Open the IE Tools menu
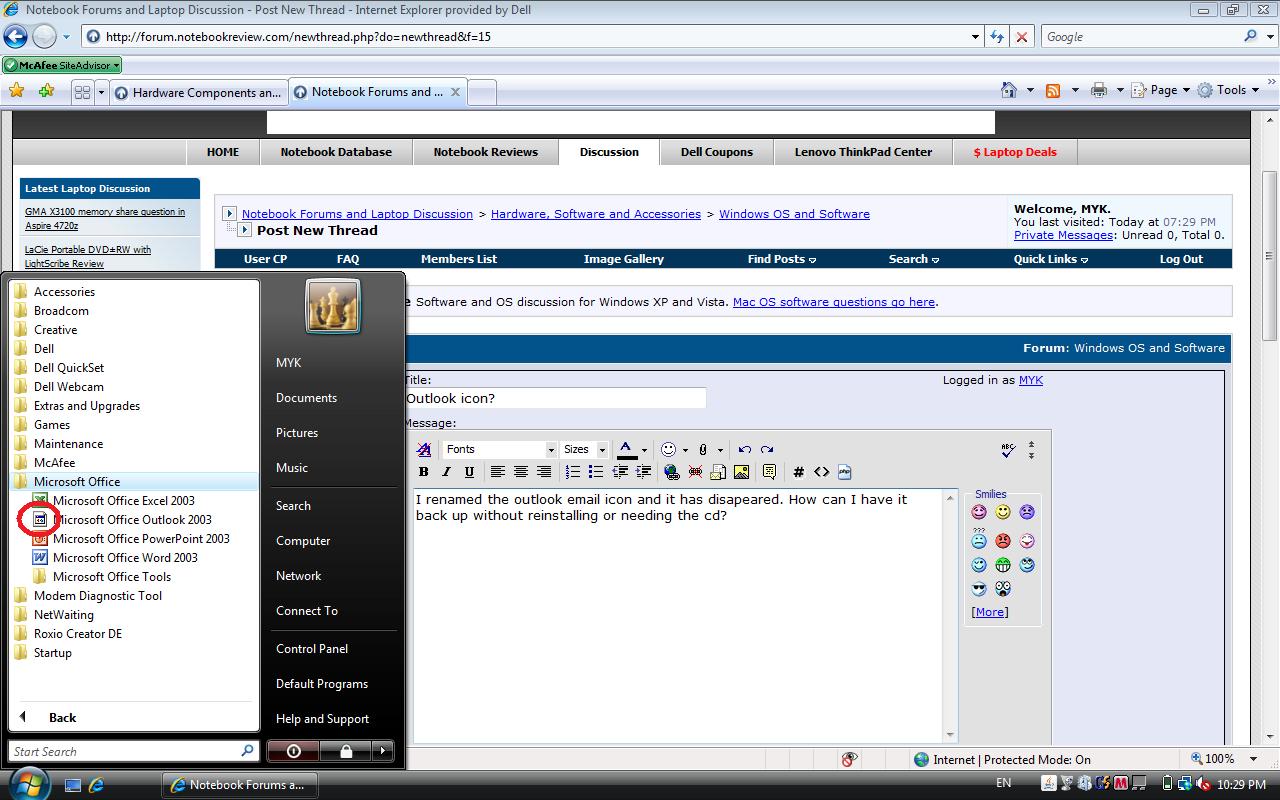The height and width of the screenshot is (800, 1280). tap(1227, 90)
